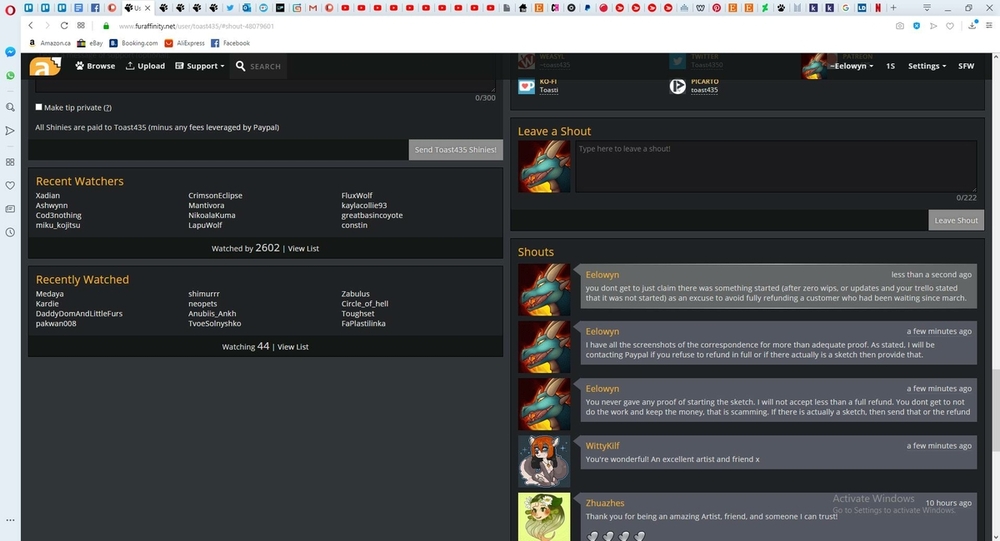
Task: Open the tab list menu
Action: point(927,8)
